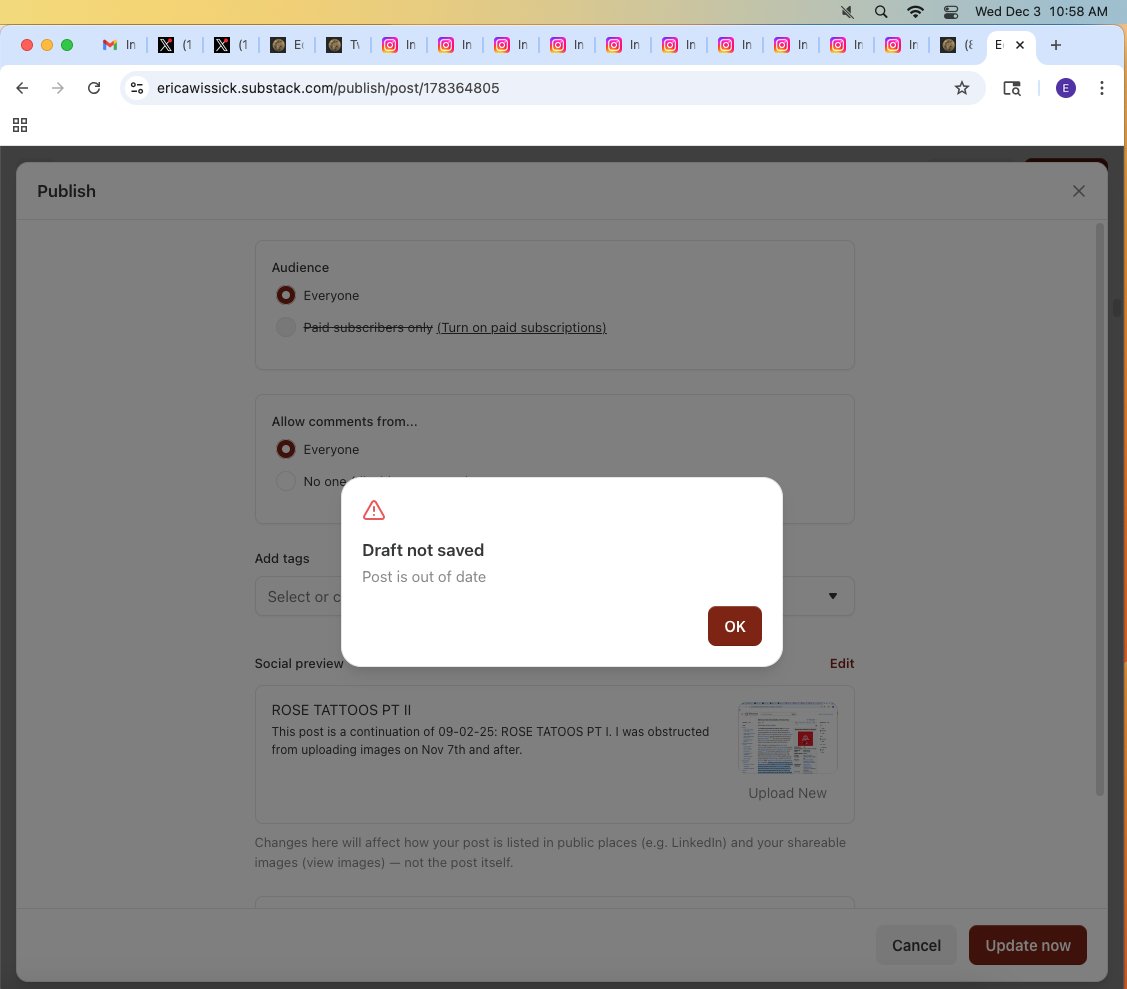Open Chrome three-dot menu

pos(1101,88)
